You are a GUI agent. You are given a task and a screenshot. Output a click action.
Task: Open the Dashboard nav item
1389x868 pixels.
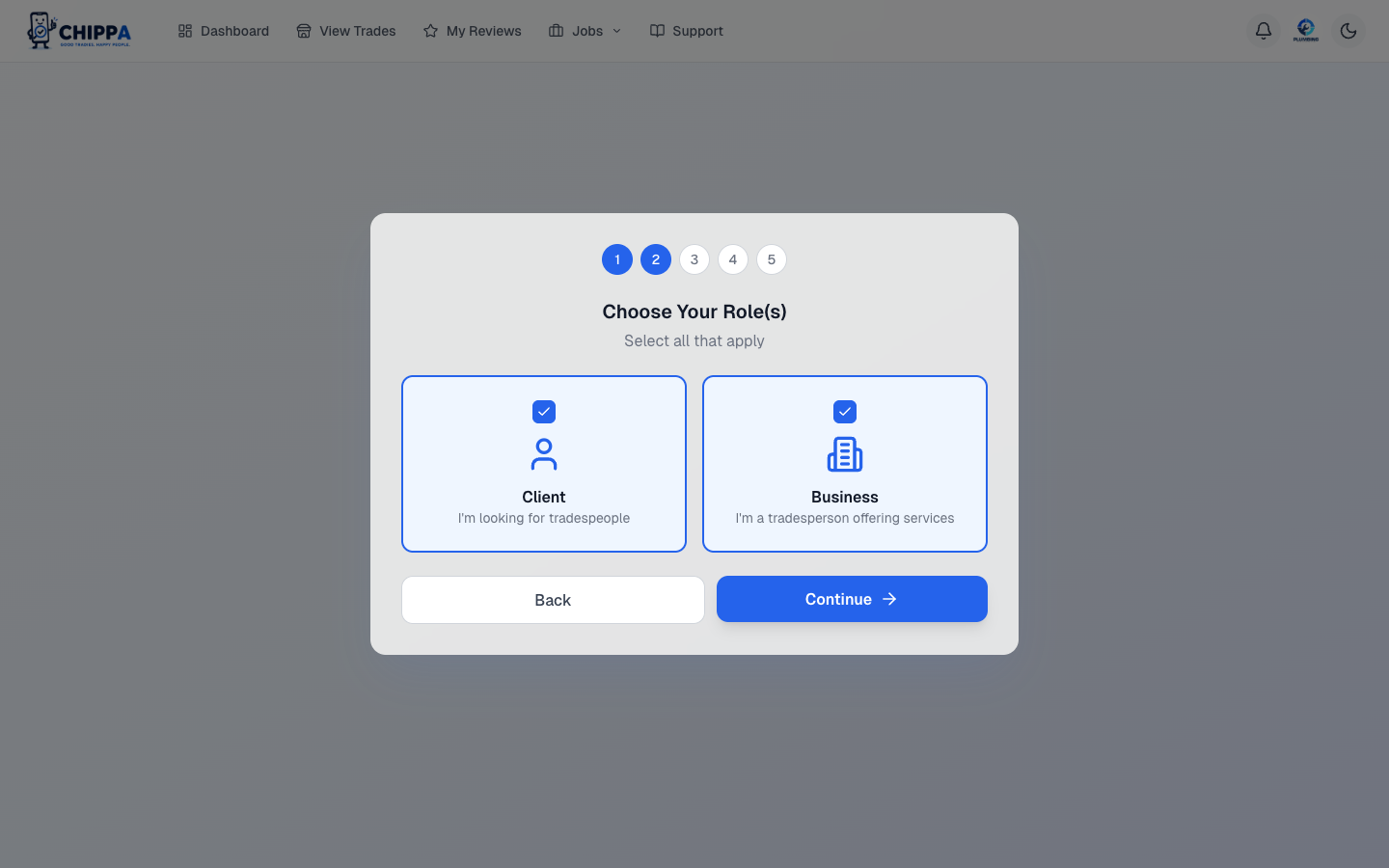[224, 31]
